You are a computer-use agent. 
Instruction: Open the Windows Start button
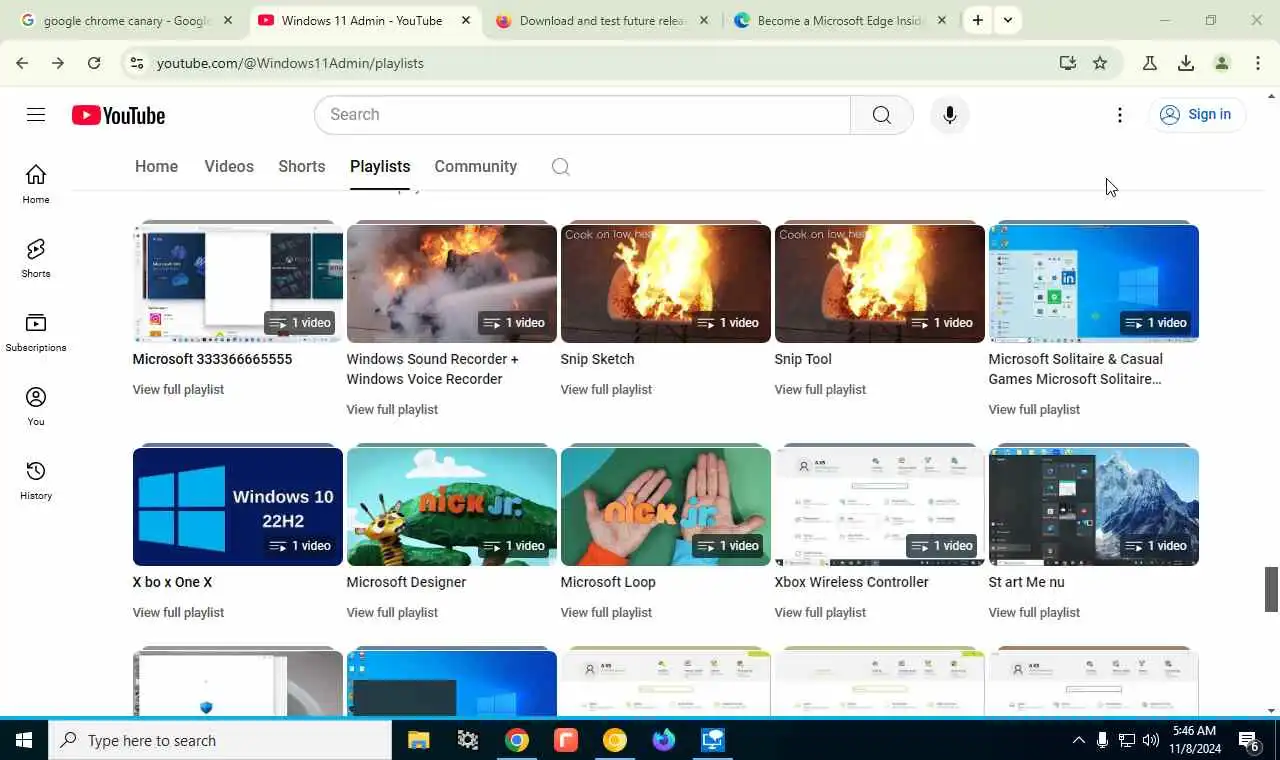point(24,740)
